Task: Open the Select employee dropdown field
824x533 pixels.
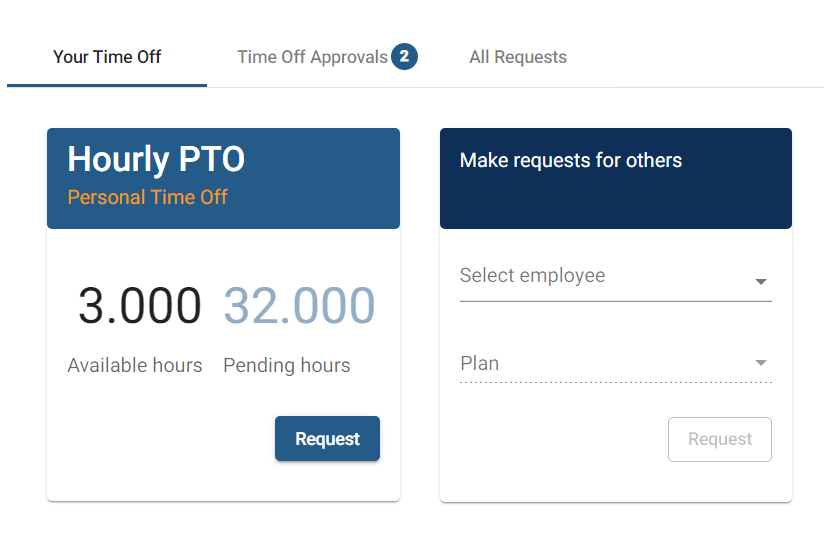Action: (600, 276)
